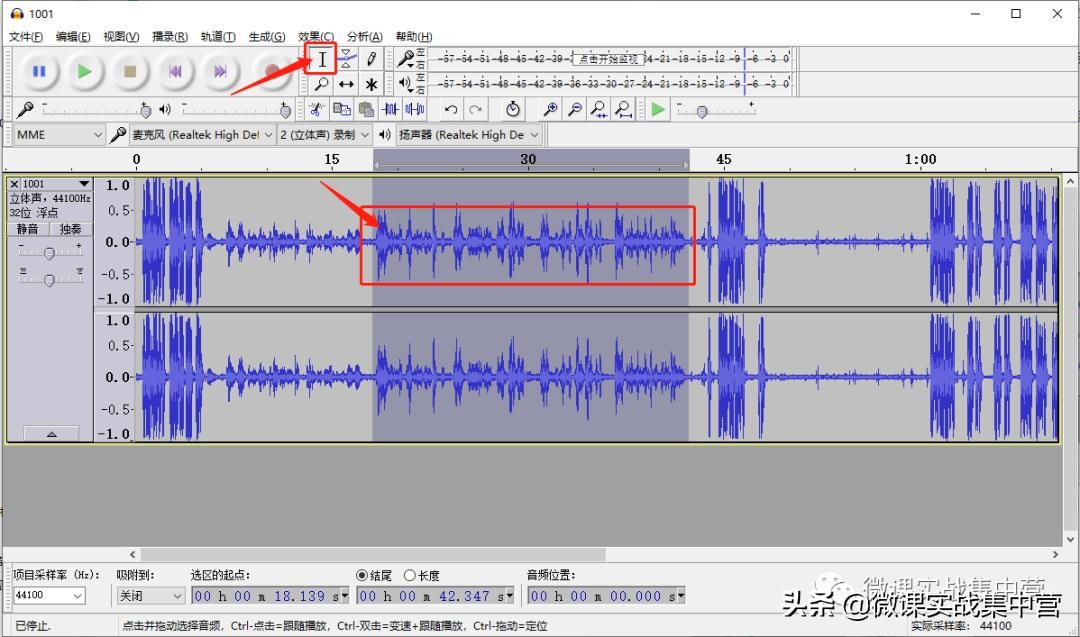This screenshot has height=637, width=1080.
Task: Open the 文件(F) menu
Action: (26, 37)
